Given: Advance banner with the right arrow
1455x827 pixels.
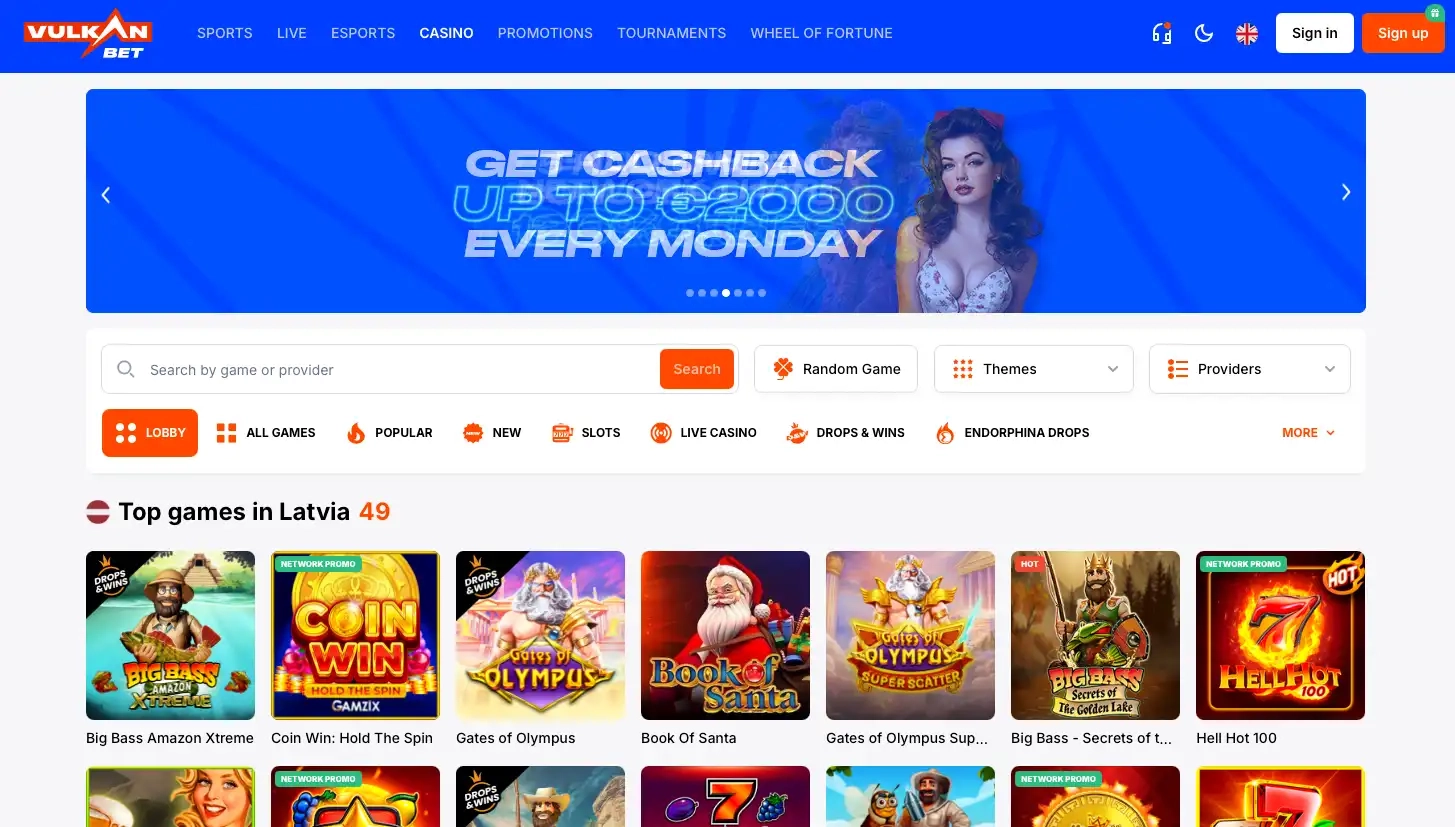Looking at the screenshot, I should click(x=1346, y=193).
